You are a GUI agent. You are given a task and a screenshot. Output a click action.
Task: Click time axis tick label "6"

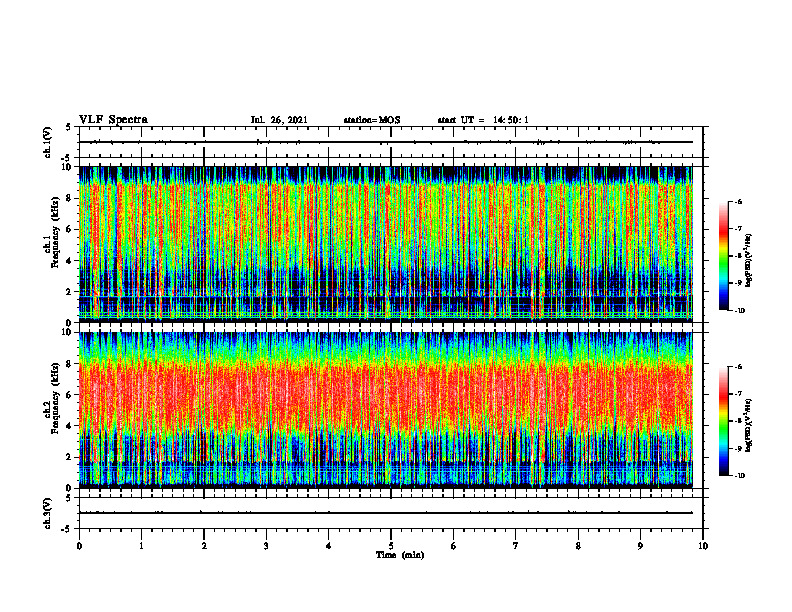tap(454, 546)
